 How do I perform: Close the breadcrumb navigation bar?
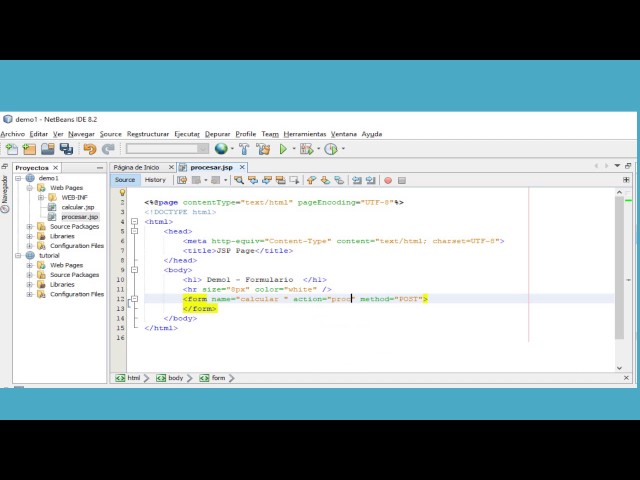tap(627, 378)
